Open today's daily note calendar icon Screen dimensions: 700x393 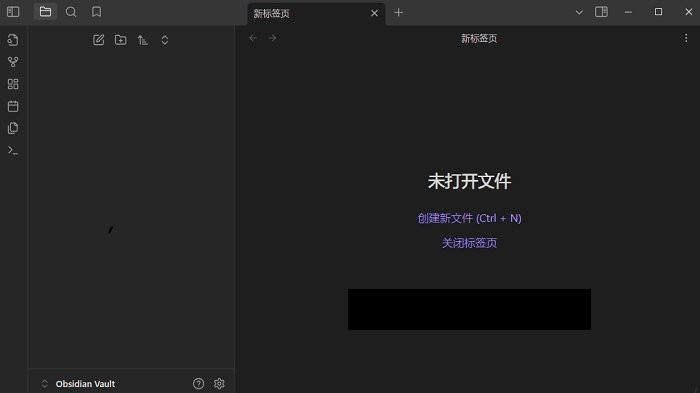13,106
